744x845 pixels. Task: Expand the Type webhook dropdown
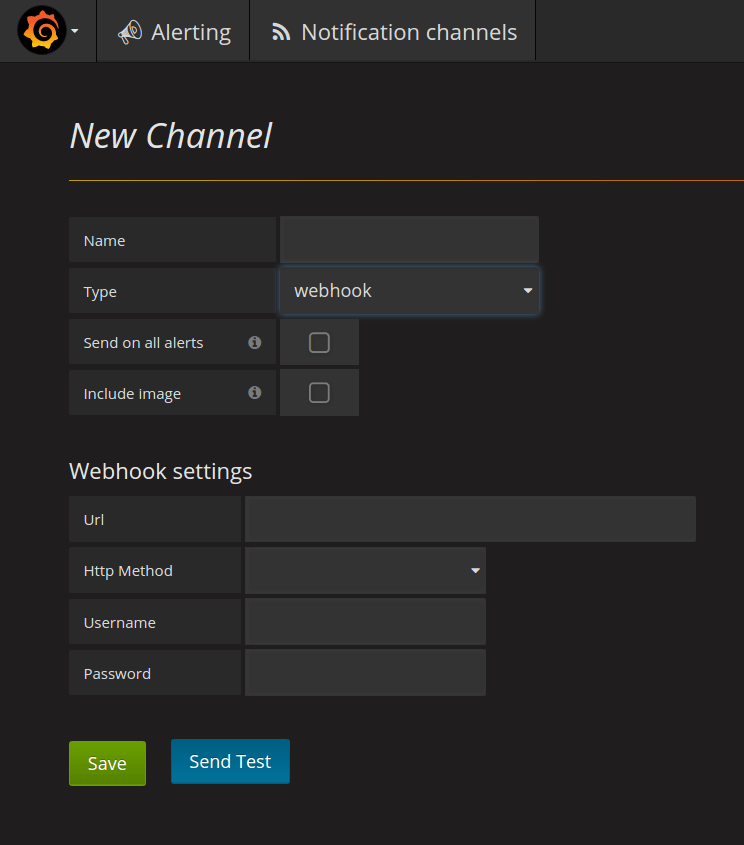(409, 291)
